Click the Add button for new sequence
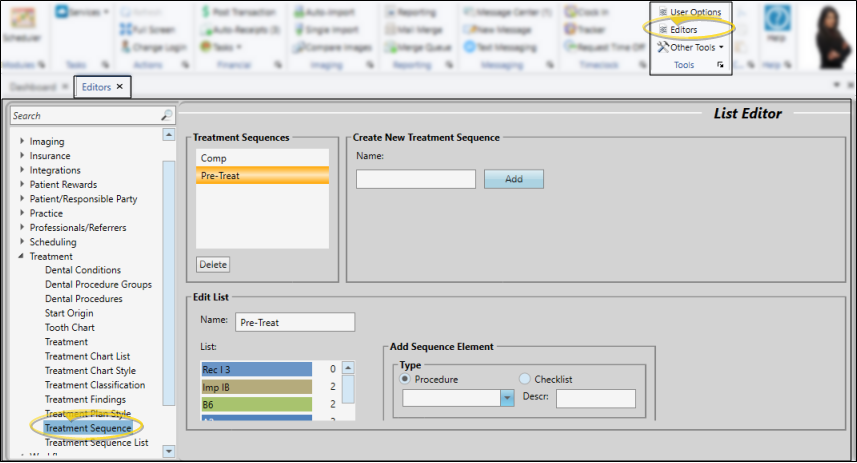 click(513, 179)
